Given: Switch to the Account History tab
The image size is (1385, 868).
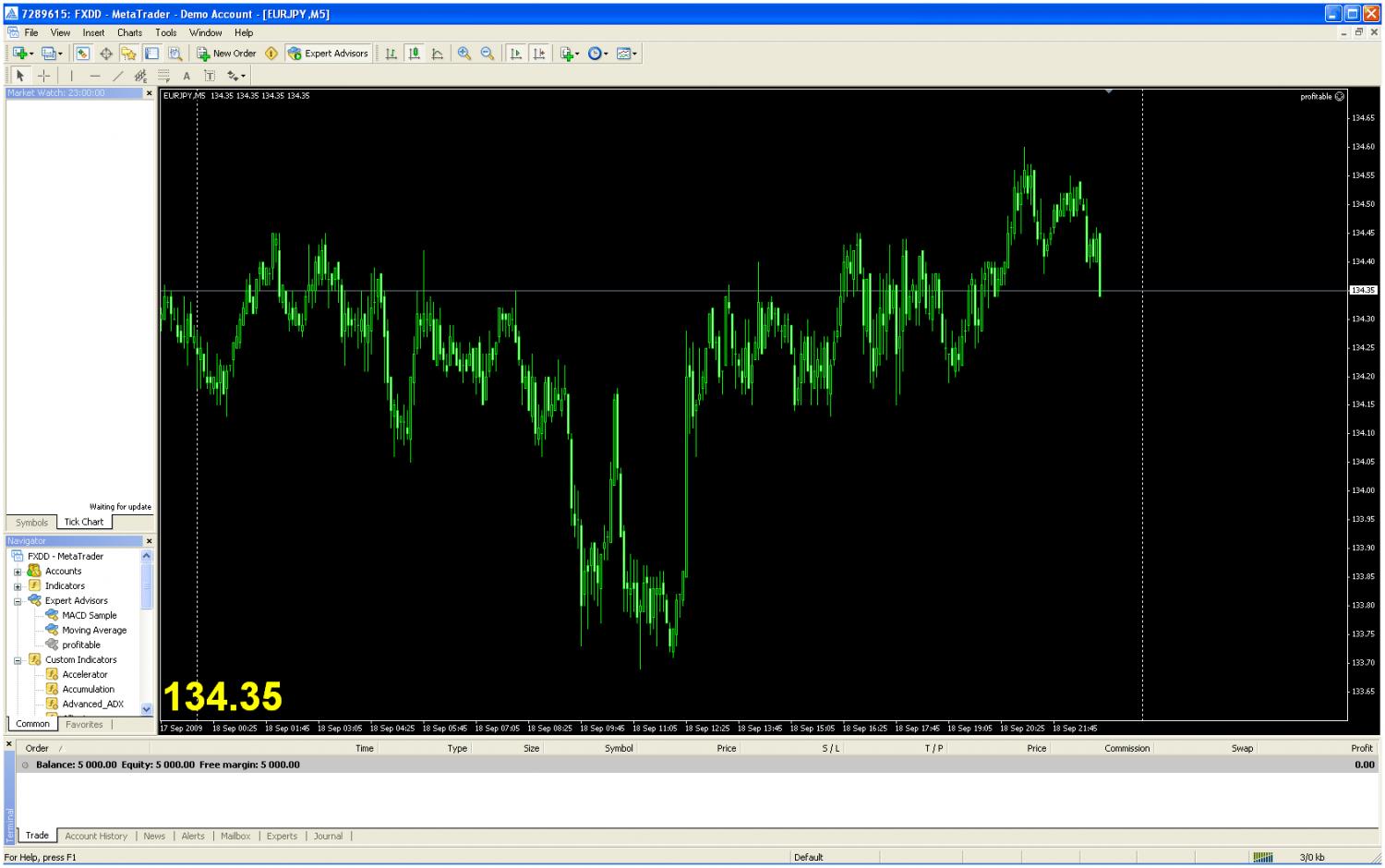Looking at the screenshot, I should coord(96,837).
